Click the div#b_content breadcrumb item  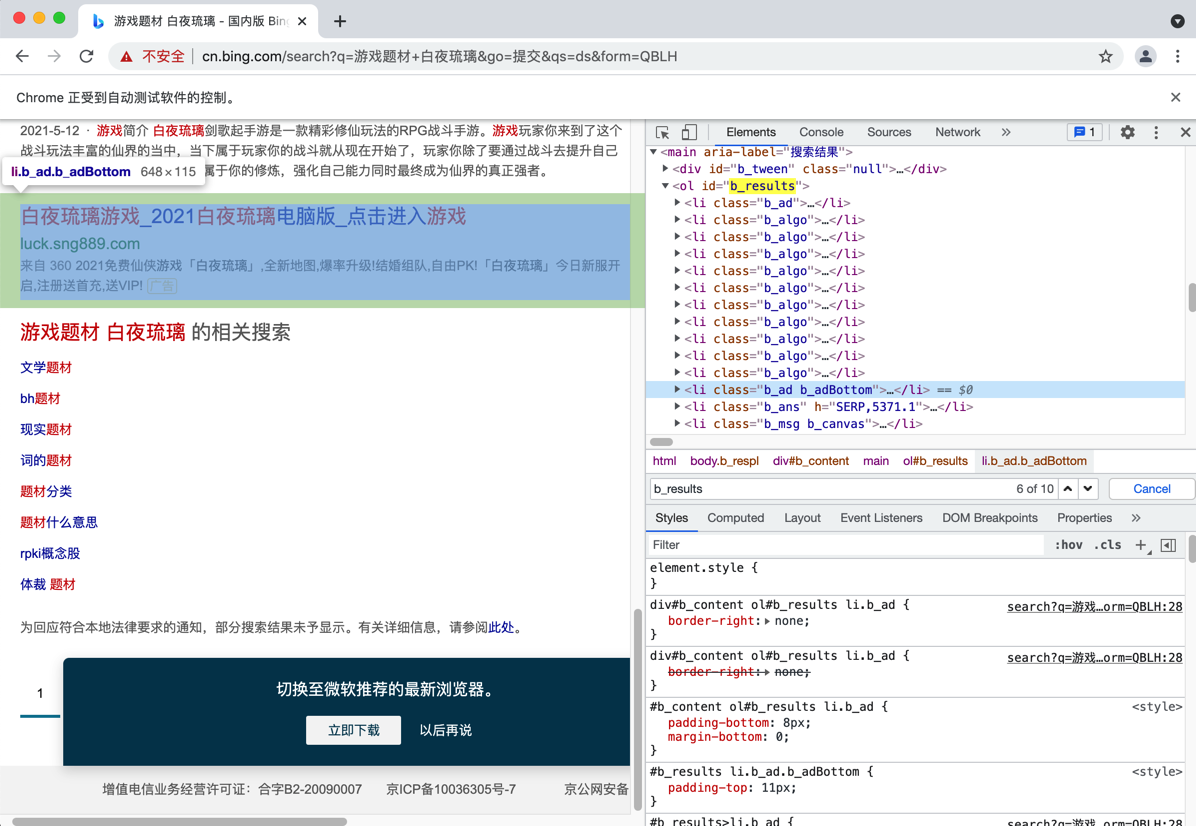coord(811,461)
